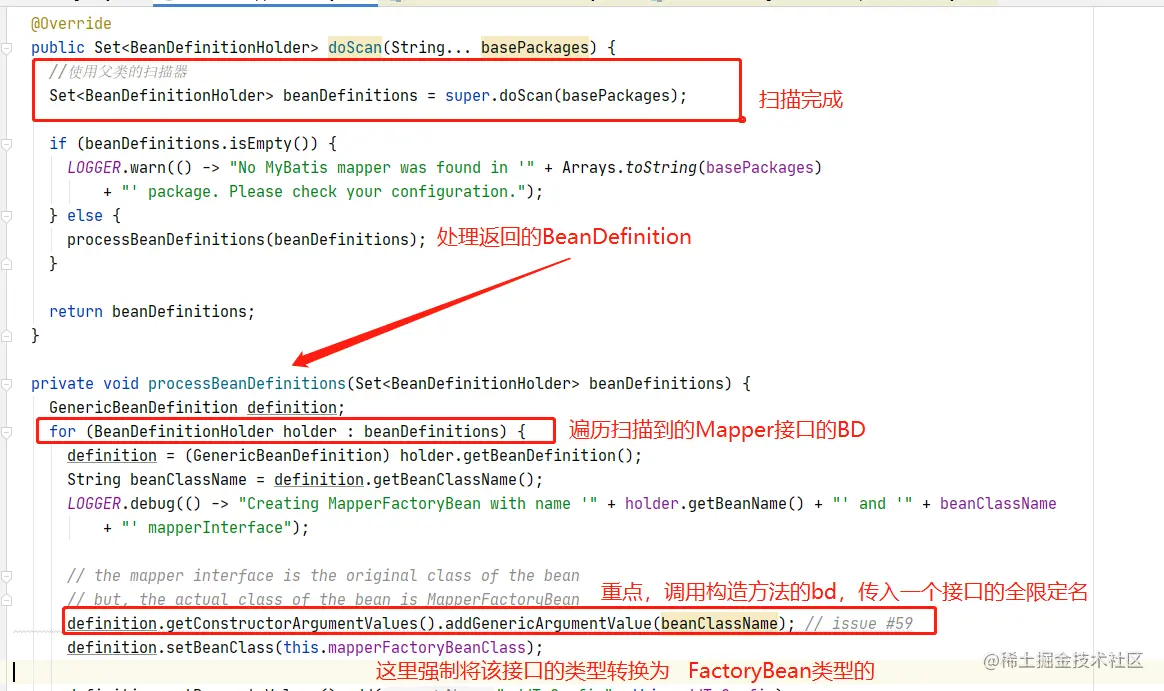1164x691 pixels.
Task: Click the doScan method name declaration
Action: point(355,48)
